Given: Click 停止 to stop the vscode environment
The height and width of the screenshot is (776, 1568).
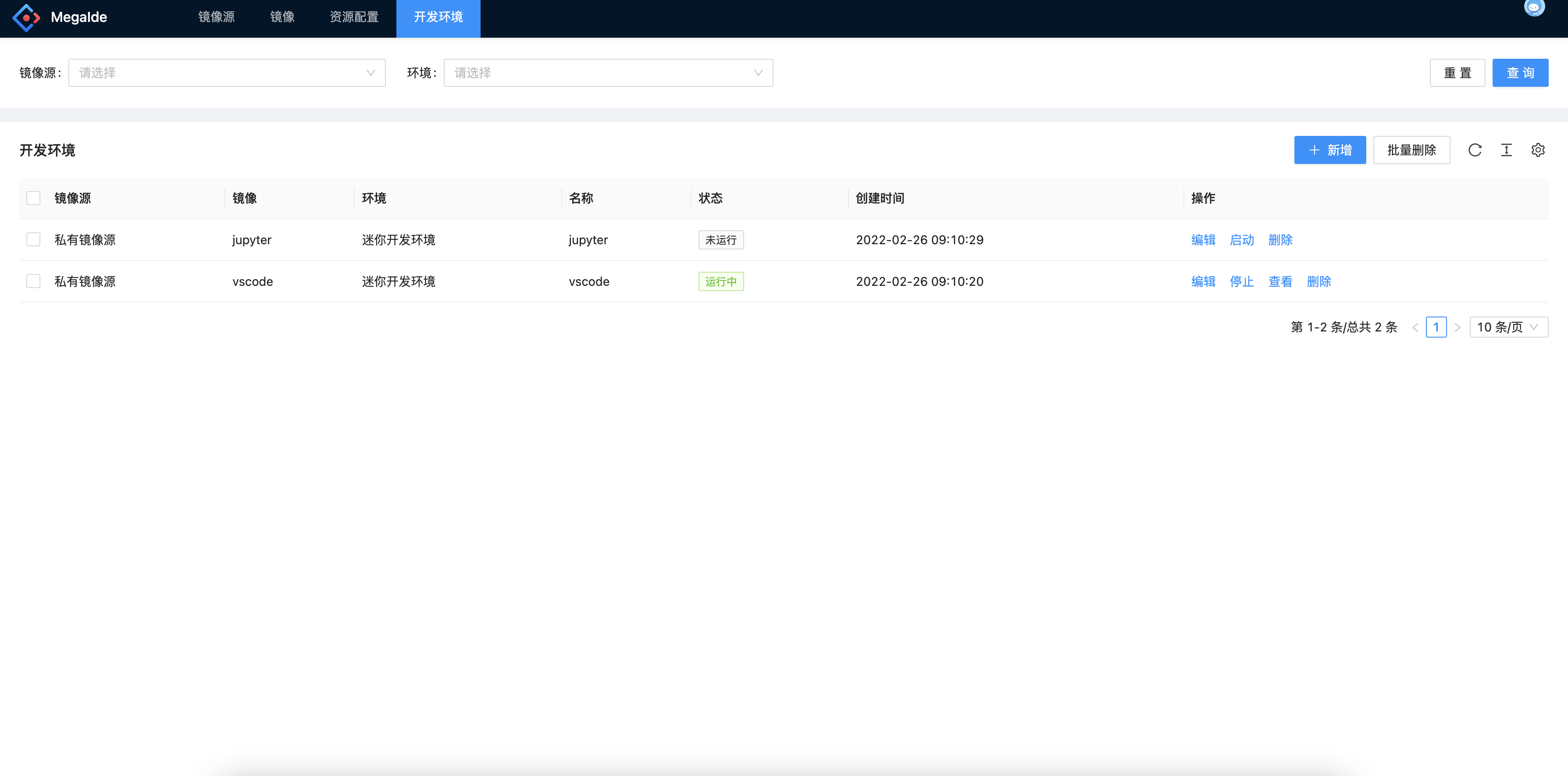Looking at the screenshot, I should coord(1242,281).
